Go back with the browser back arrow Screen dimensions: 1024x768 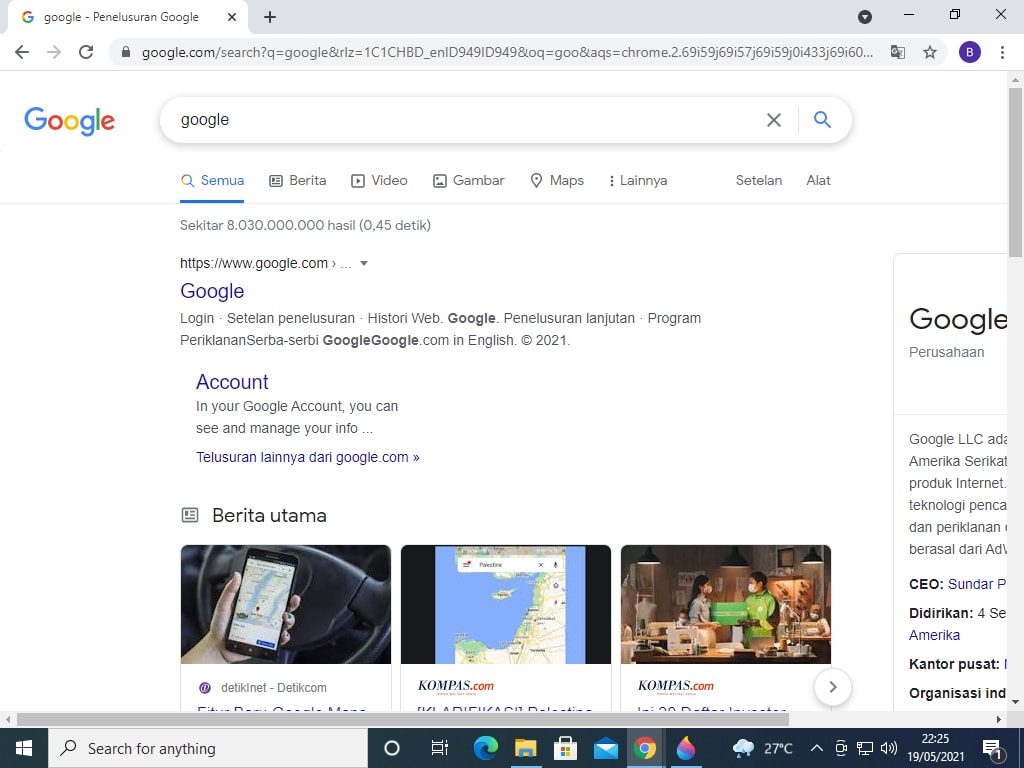coord(22,52)
